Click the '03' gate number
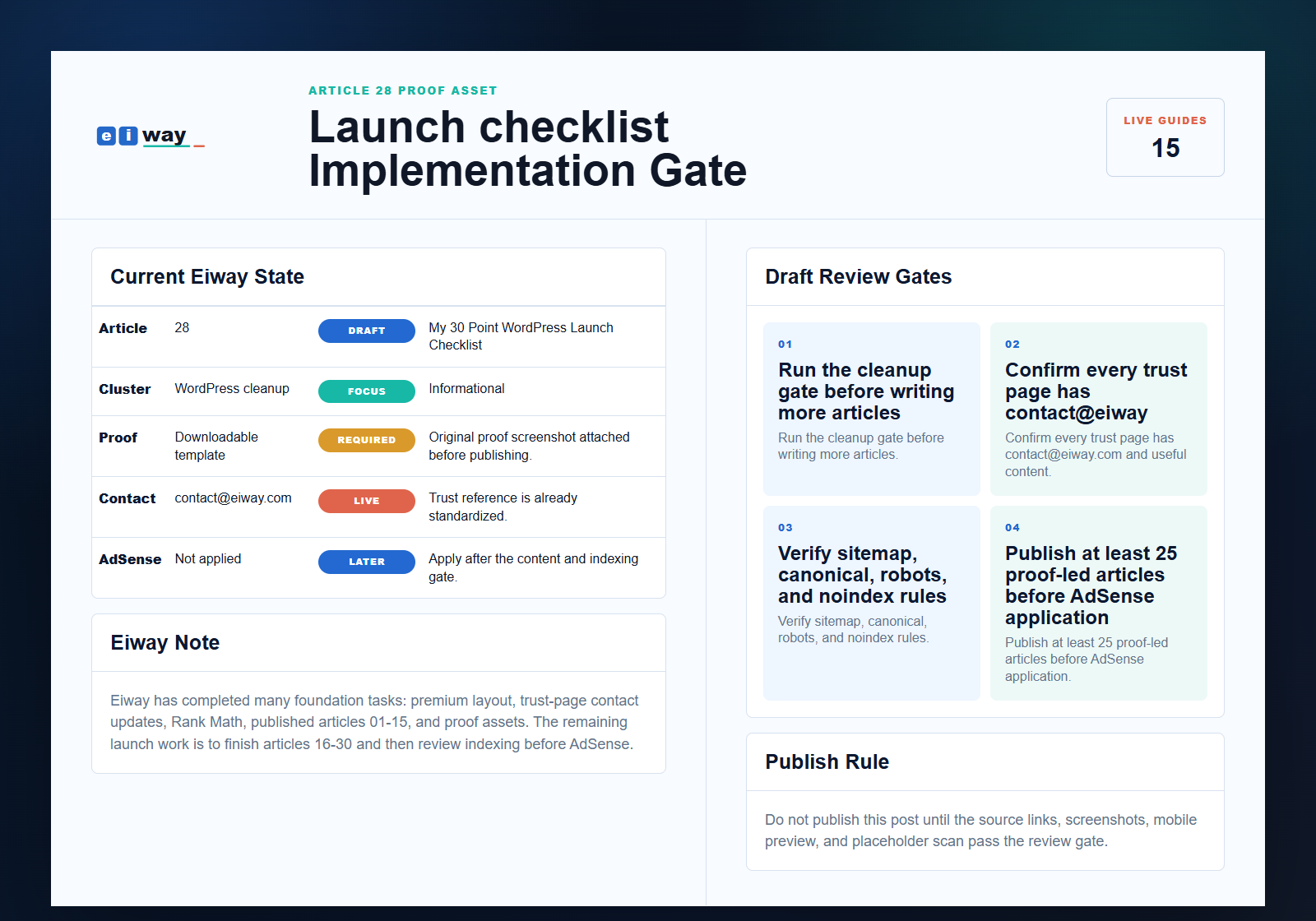 pyautogui.click(x=785, y=528)
